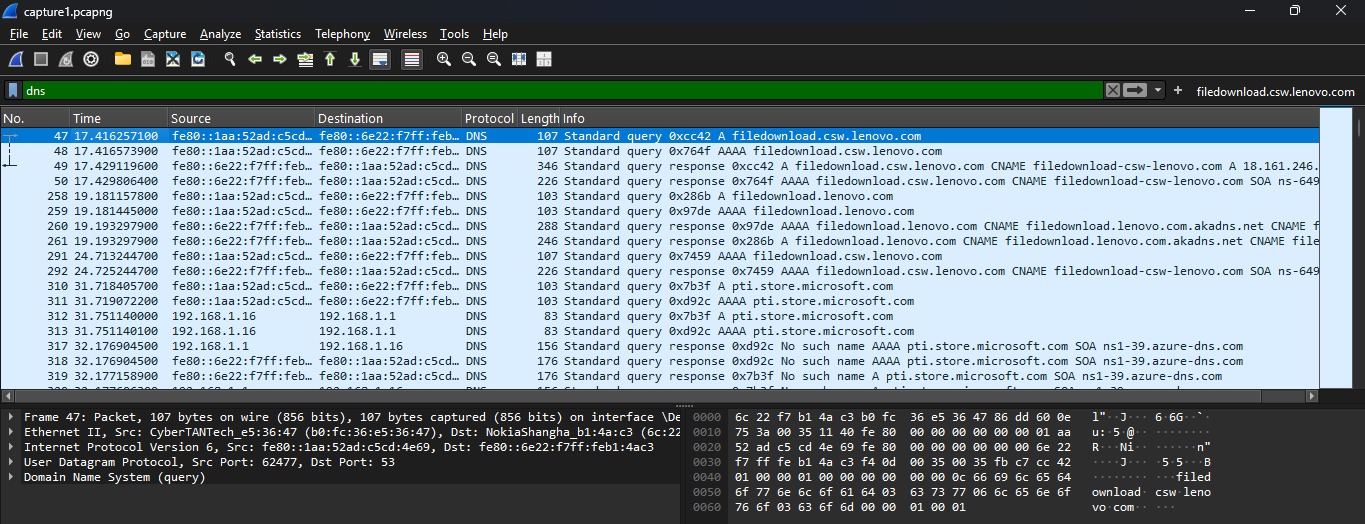Save this capture file
Screen dimensions: 1365x524
(148, 60)
